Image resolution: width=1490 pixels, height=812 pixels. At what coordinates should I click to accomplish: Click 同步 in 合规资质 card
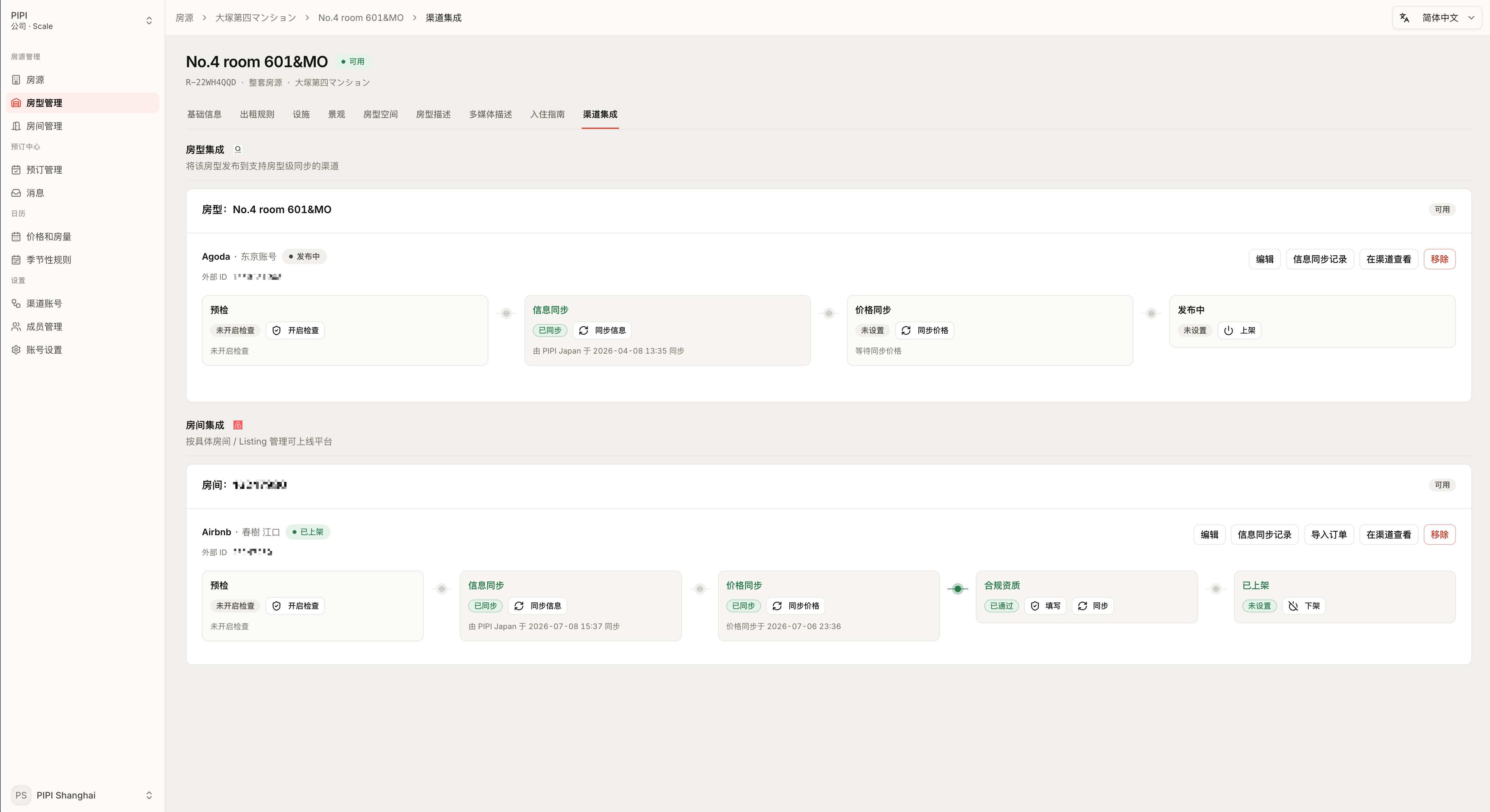tap(1093, 606)
